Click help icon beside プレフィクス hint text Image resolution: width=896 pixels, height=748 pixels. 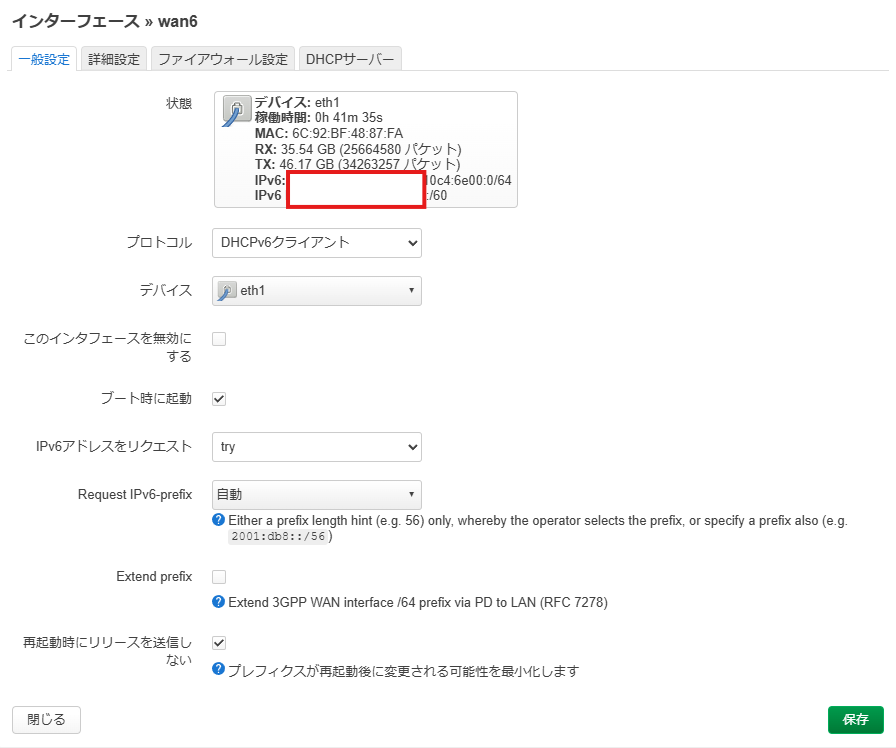pos(218,669)
